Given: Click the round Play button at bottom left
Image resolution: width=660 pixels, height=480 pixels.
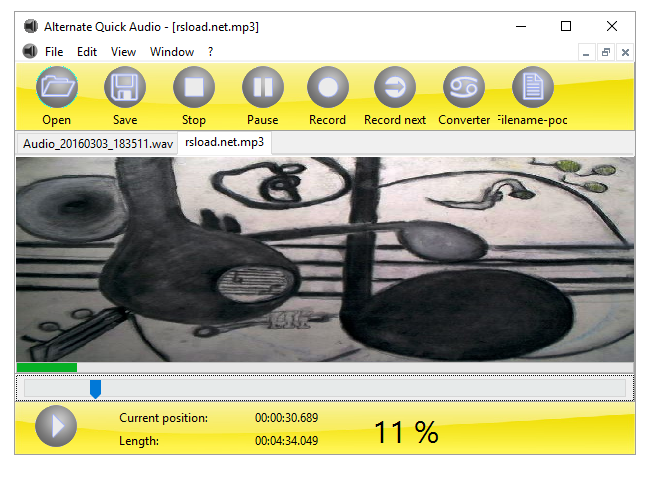Looking at the screenshot, I should pyautogui.click(x=56, y=426).
